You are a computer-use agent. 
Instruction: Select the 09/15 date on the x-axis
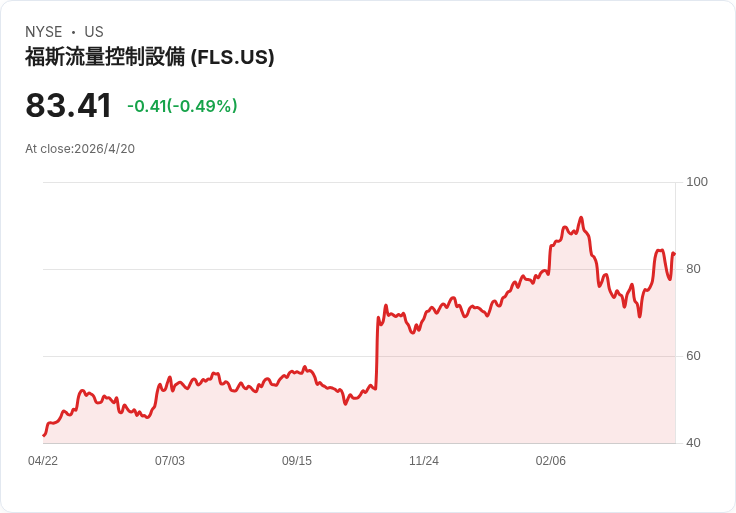coord(297,461)
